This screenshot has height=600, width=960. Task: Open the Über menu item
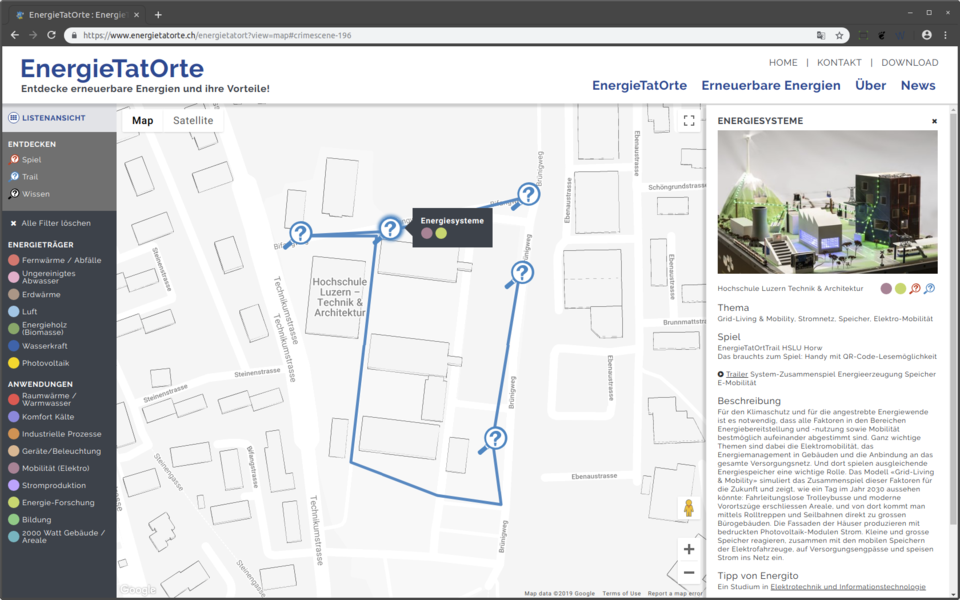pyautogui.click(x=870, y=86)
